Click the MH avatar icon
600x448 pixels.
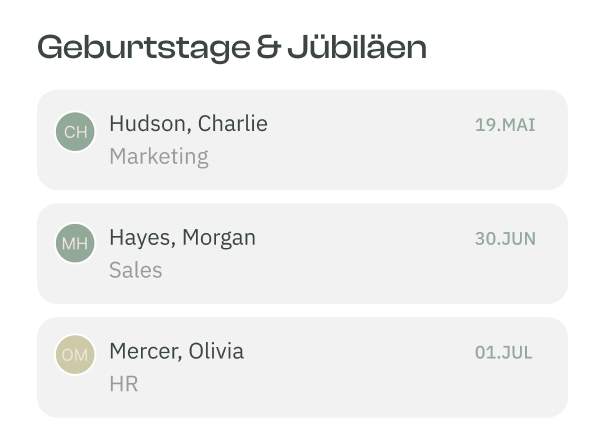tap(75, 244)
